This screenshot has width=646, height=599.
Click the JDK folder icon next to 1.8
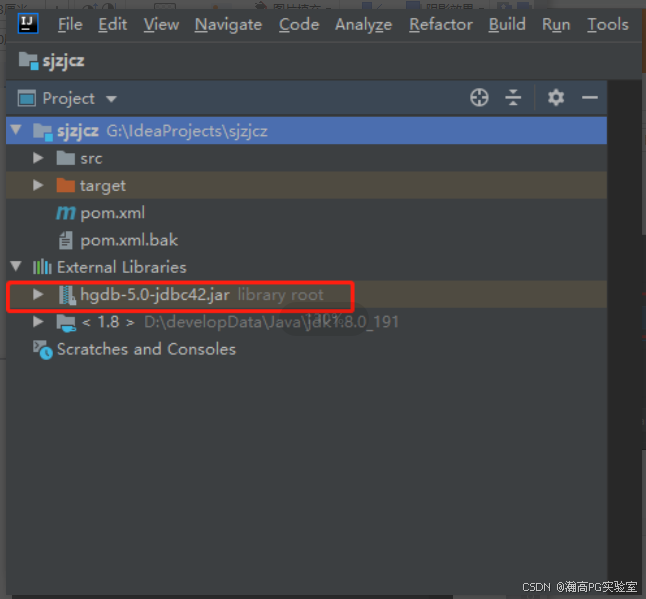tap(66, 323)
